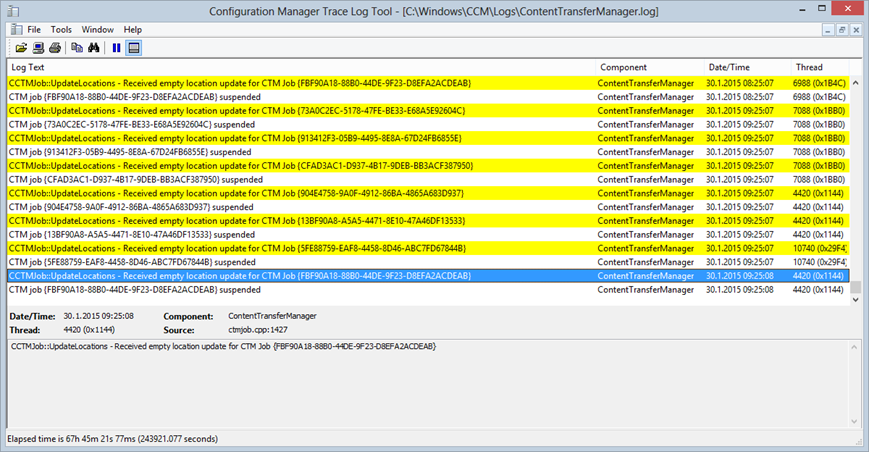Sort by the Date/Time column header
869x452 pixels.
pos(748,67)
